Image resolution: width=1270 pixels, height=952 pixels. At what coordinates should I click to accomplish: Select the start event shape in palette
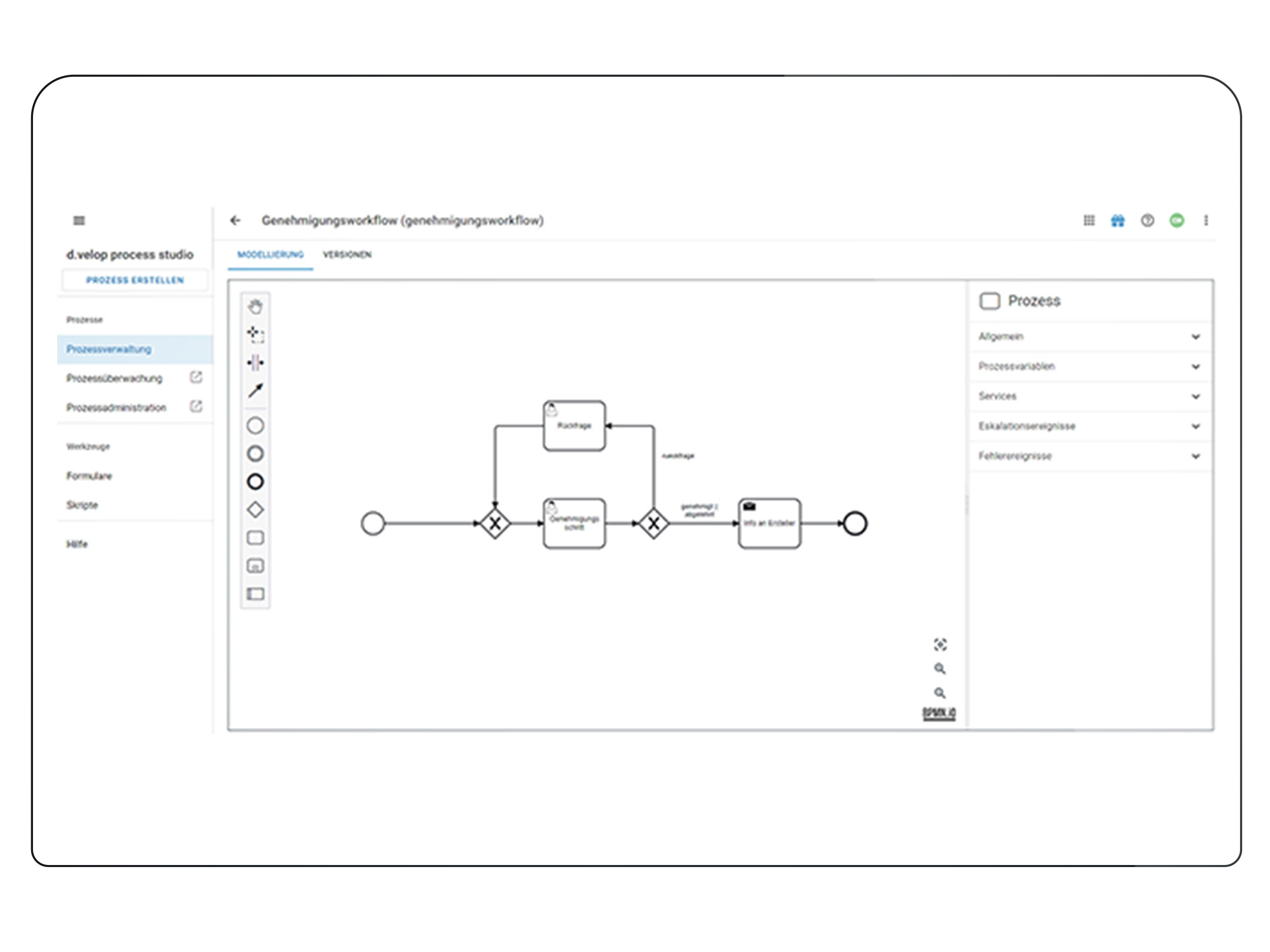coord(255,426)
